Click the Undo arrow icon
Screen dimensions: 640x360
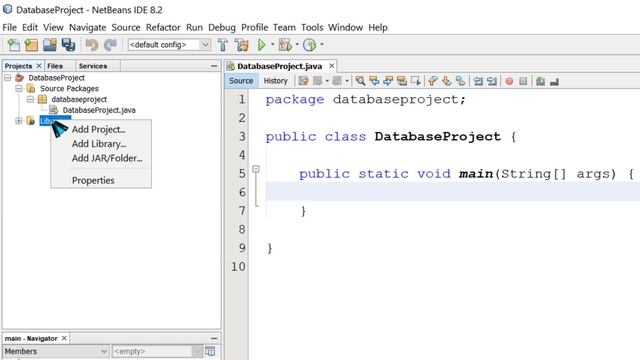tap(92, 45)
